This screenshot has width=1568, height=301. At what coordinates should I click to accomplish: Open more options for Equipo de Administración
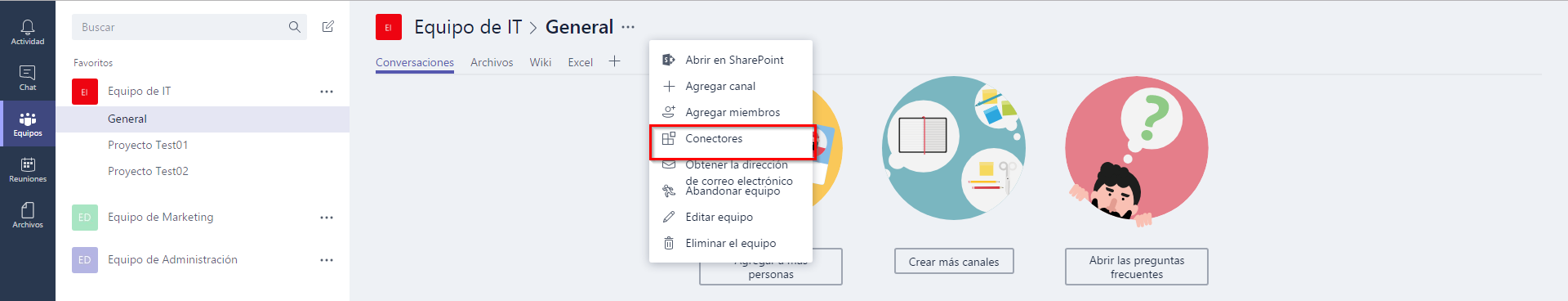(327, 260)
